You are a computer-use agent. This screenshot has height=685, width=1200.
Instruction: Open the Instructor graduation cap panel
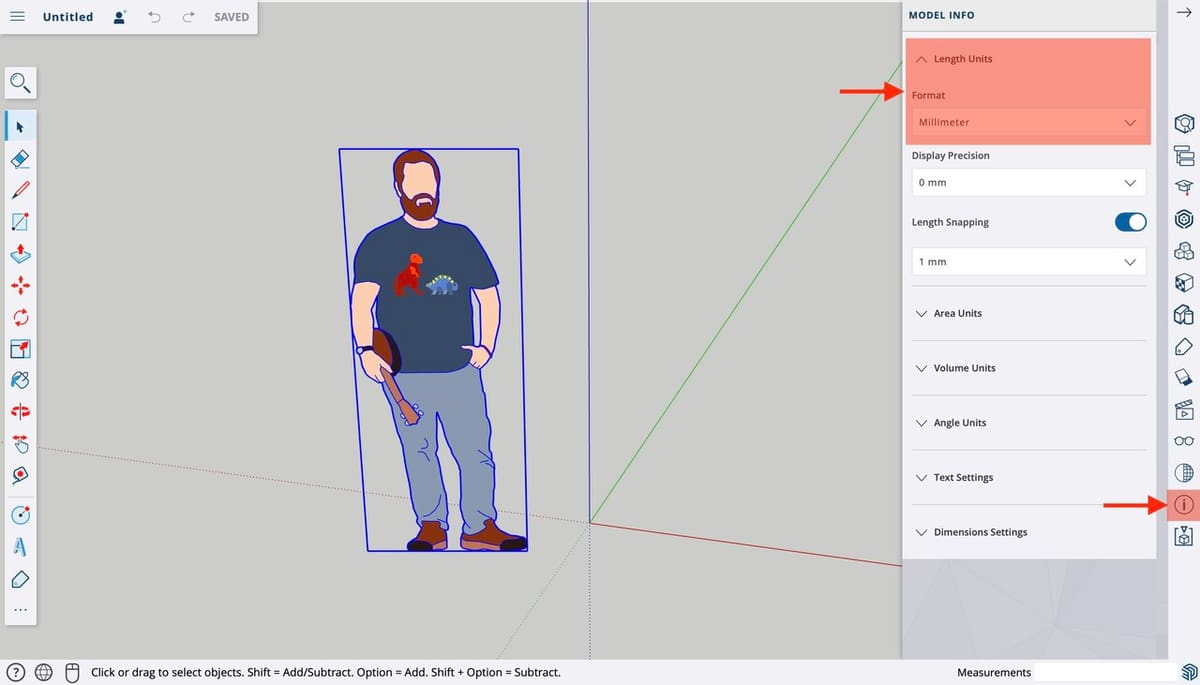(x=1184, y=187)
